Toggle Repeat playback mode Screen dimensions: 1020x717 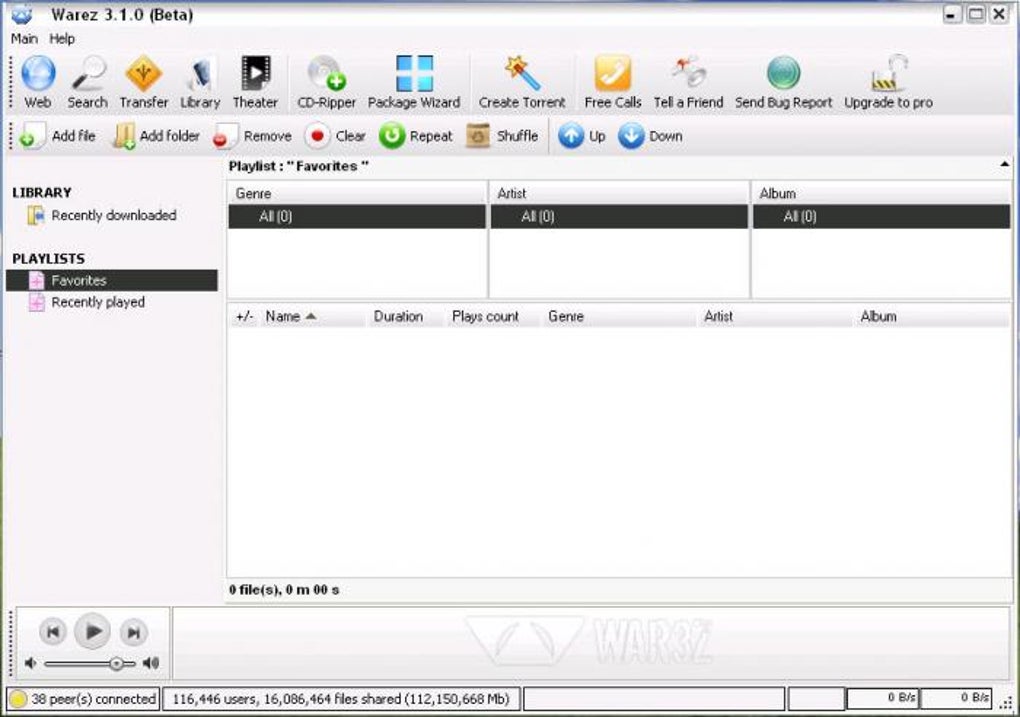click(416, 136)
